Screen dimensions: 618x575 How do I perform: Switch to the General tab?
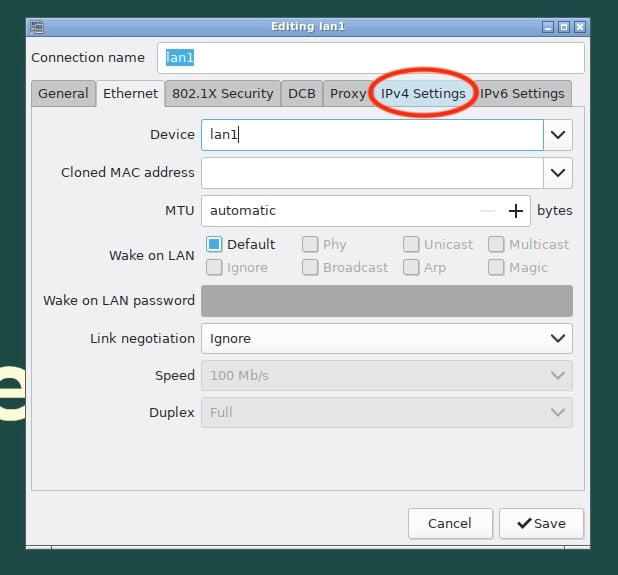point(63,93)
